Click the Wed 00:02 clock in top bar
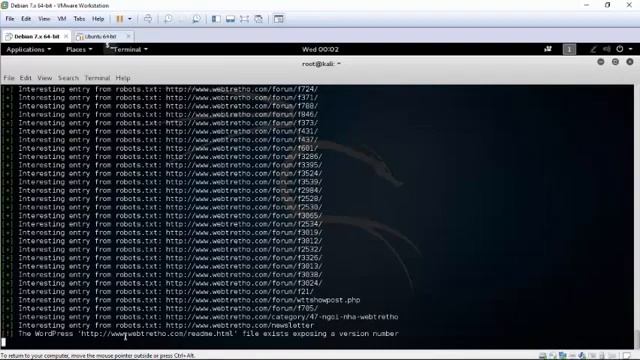The image size is (640, 360). [320, 49]
